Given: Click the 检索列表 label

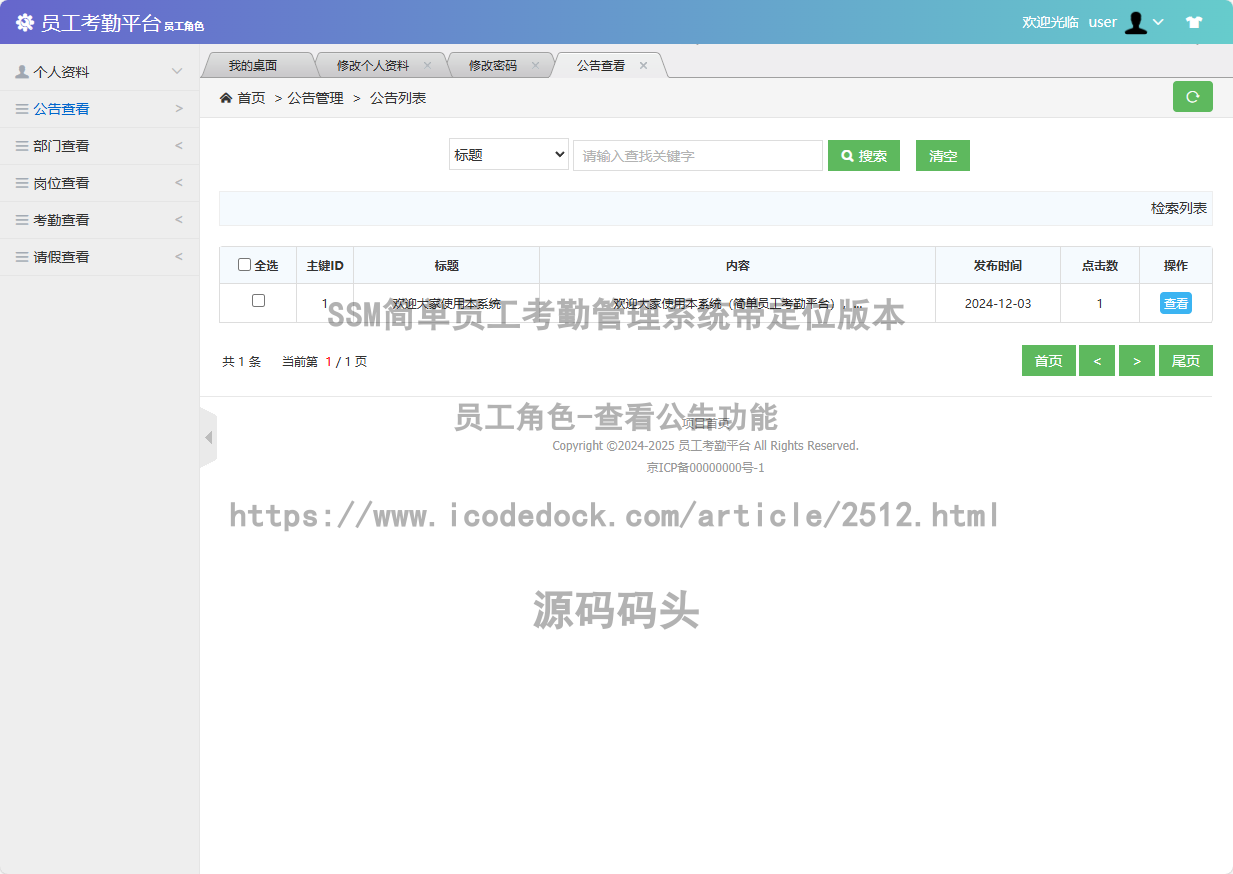Looking at the screenshot, I should pyautogui.click(x=1179, y=209).
